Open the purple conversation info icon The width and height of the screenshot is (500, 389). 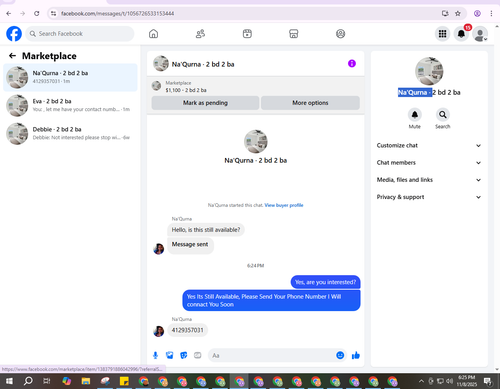pos(352,63)
